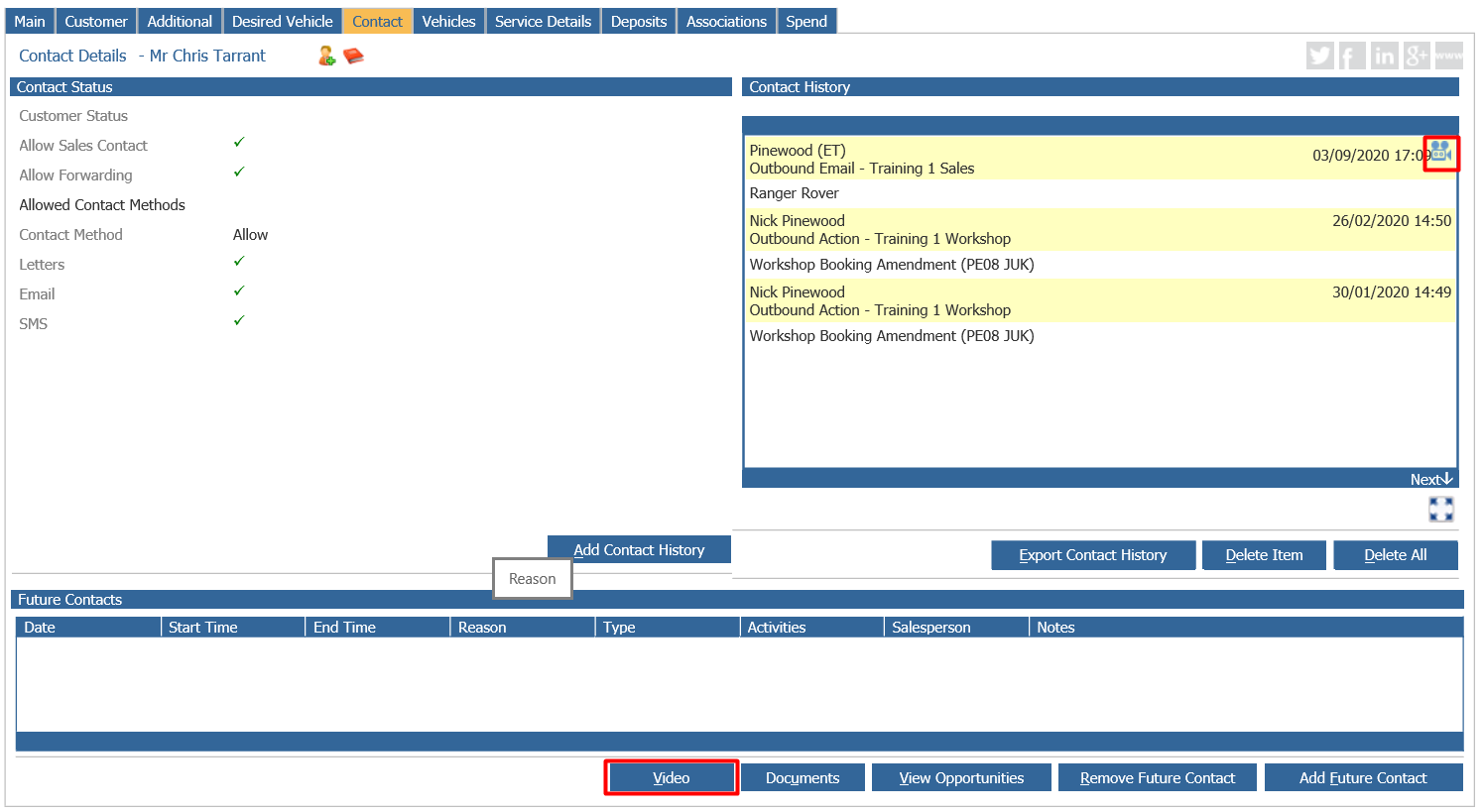Screen dimensions: 1483x812
Task: Open the LinkedIn social icon
Action: (x=1384, y=56)
